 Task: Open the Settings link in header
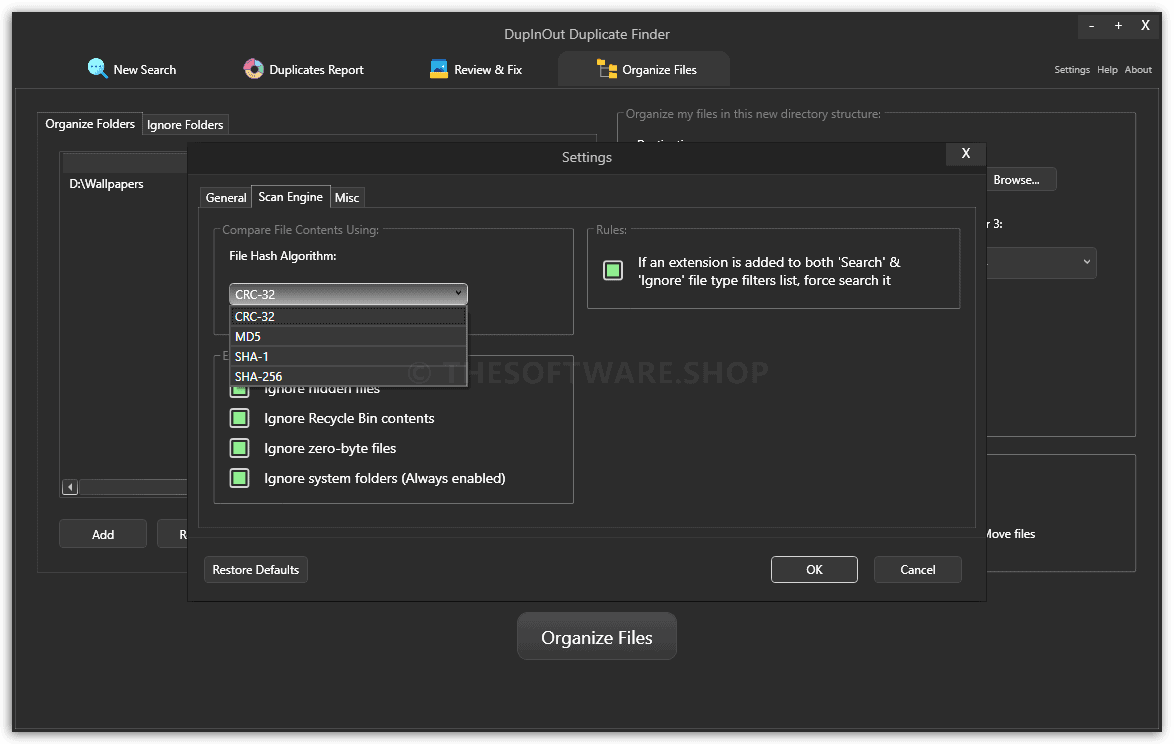1071,70
